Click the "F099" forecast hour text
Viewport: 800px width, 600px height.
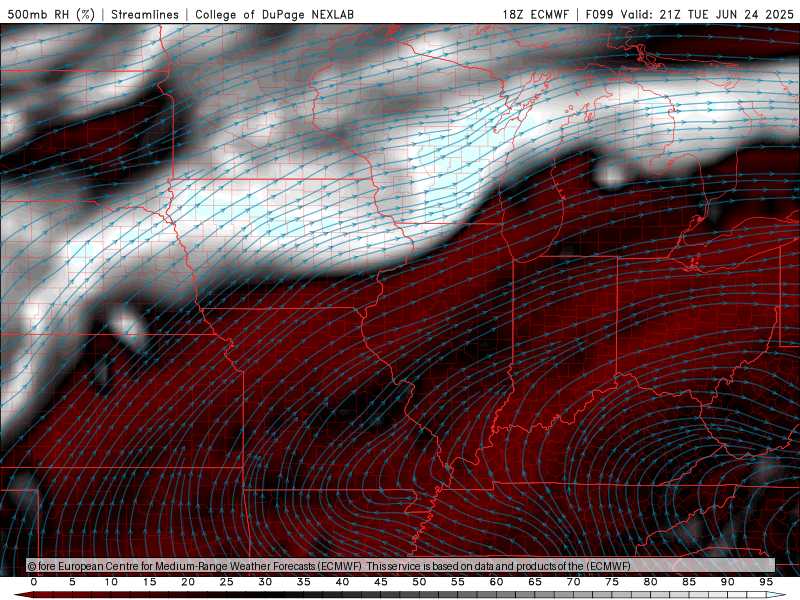pyautogui.click(x=599, y=14)
